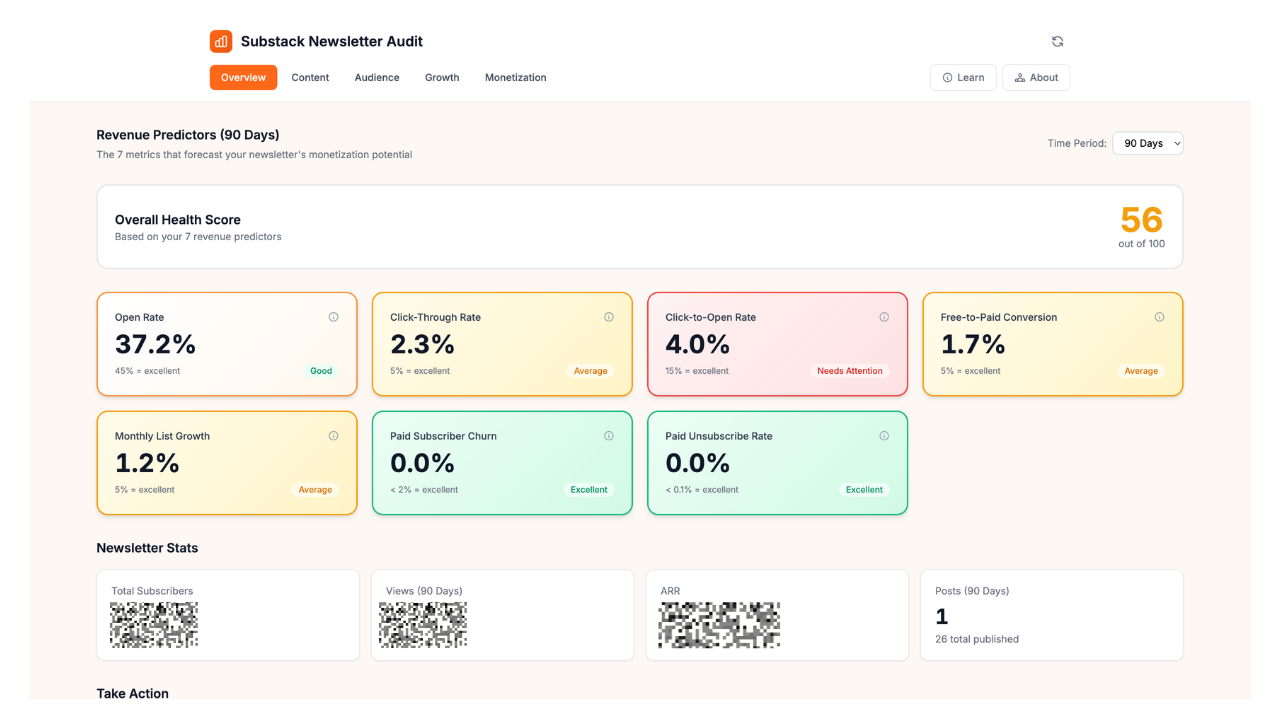Switch to the Content tab
Viewport: 1280px width, 720px height.
pos(310,77)
